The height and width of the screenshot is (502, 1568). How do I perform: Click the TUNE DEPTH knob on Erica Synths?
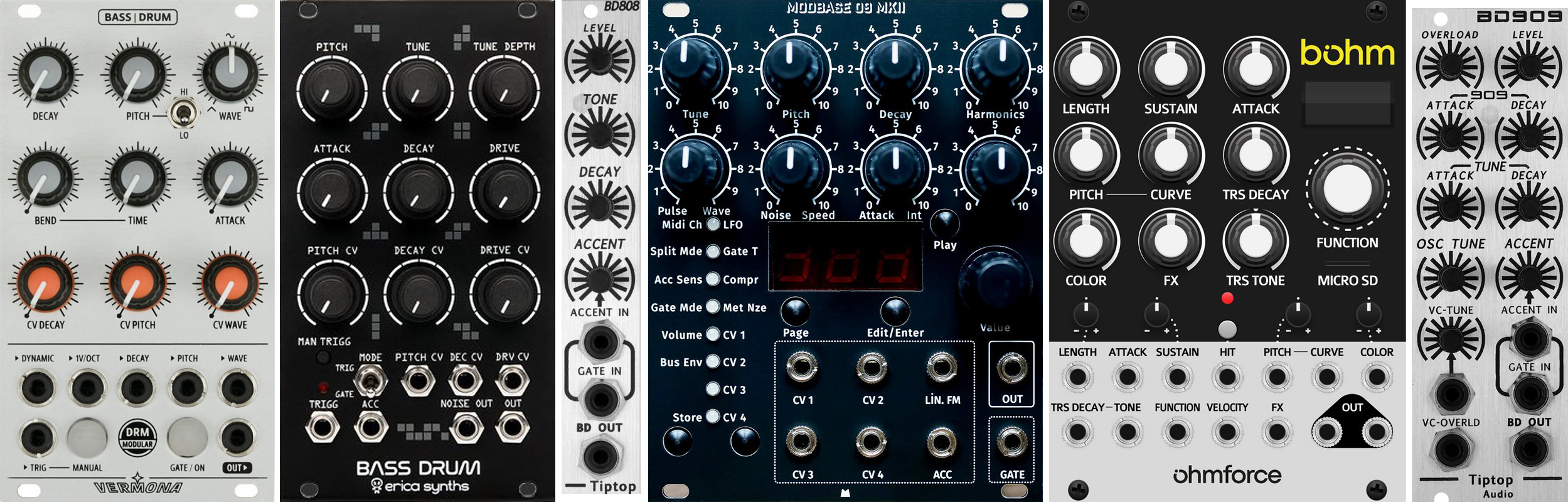click(x=504, y=92)
